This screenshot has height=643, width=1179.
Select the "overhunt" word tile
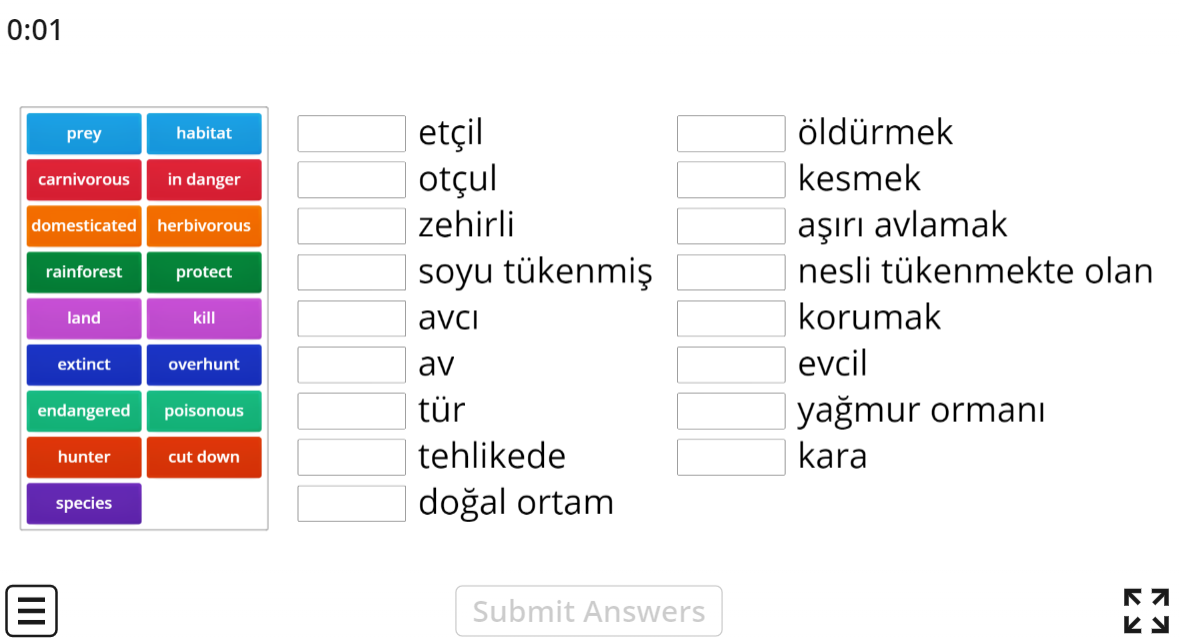click(204, 364)
